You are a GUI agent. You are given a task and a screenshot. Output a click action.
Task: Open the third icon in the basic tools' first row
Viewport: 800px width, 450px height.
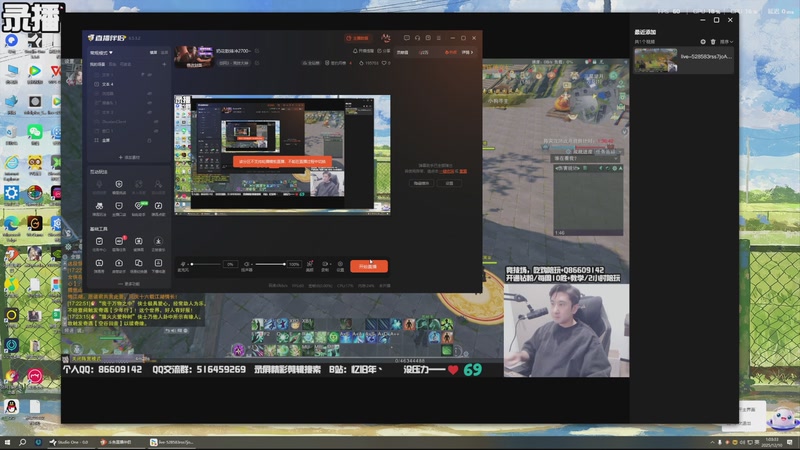(x=139, y=242)
